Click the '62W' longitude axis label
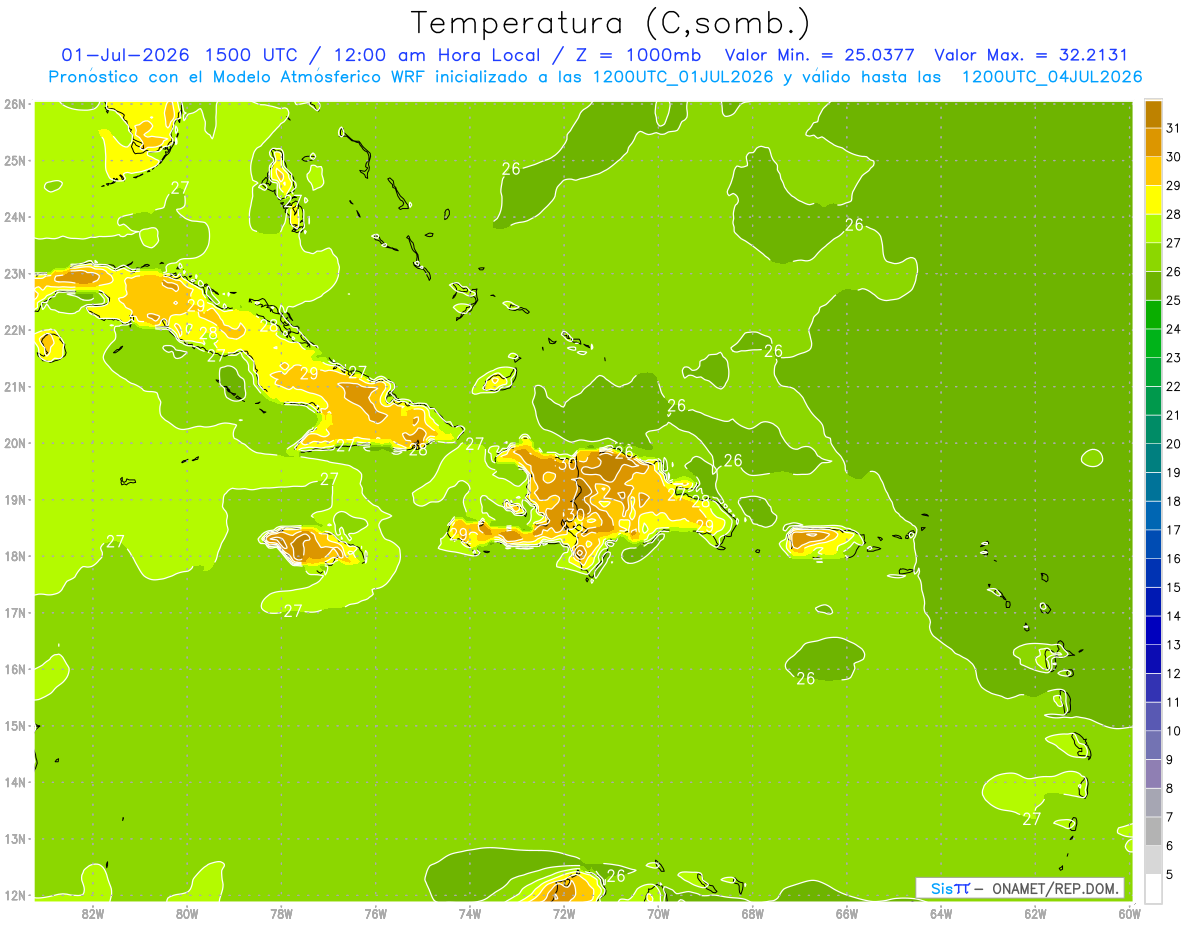Screen dimensions: 1200x927 pyautogui.click(x=1035, y=913)
